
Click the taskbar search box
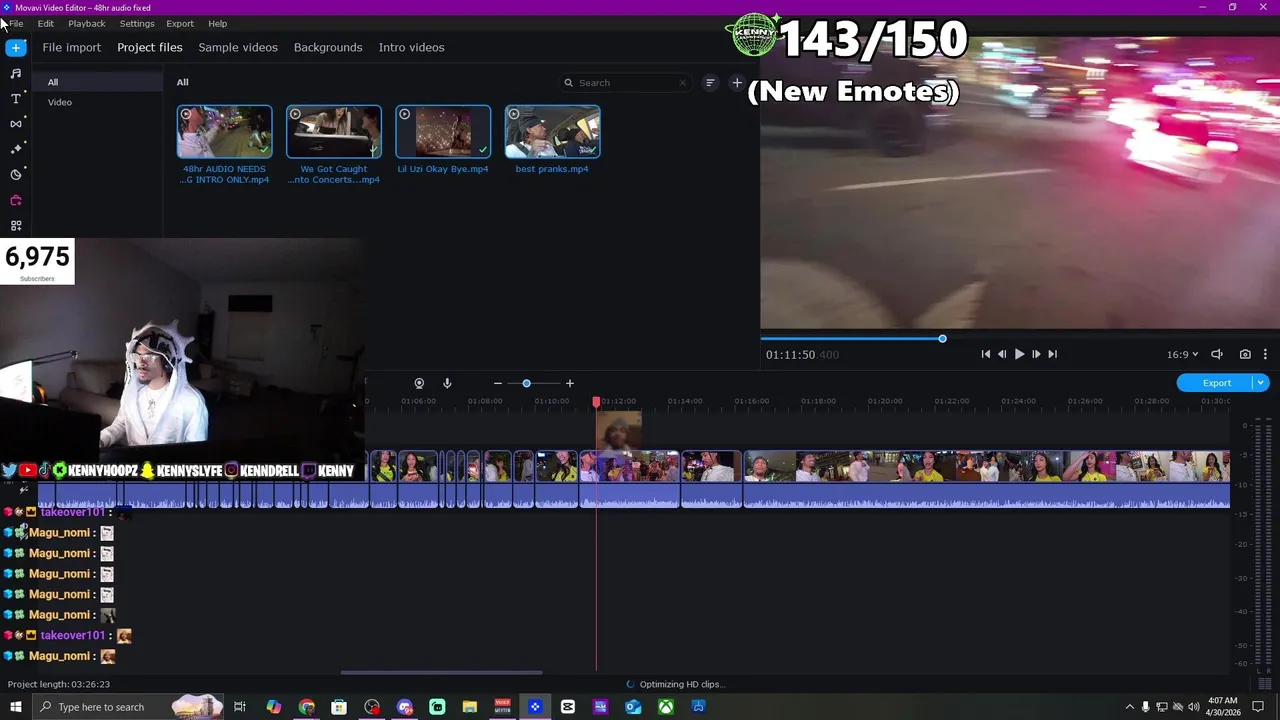click(x=130, y=707)
